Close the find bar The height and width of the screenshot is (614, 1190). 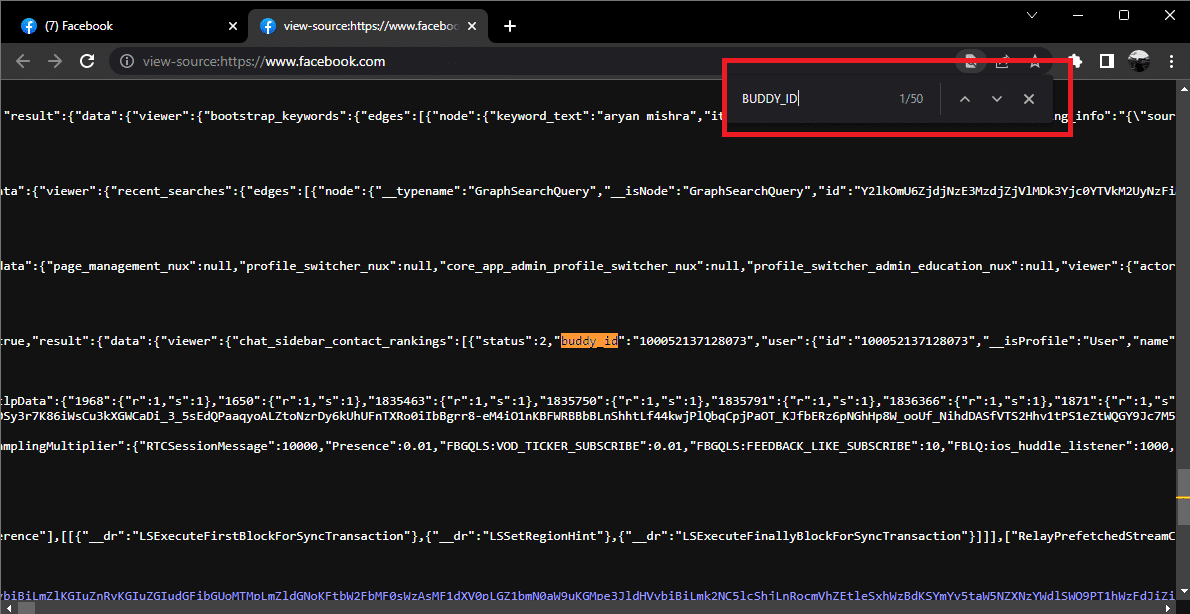tap(1029, 99)
